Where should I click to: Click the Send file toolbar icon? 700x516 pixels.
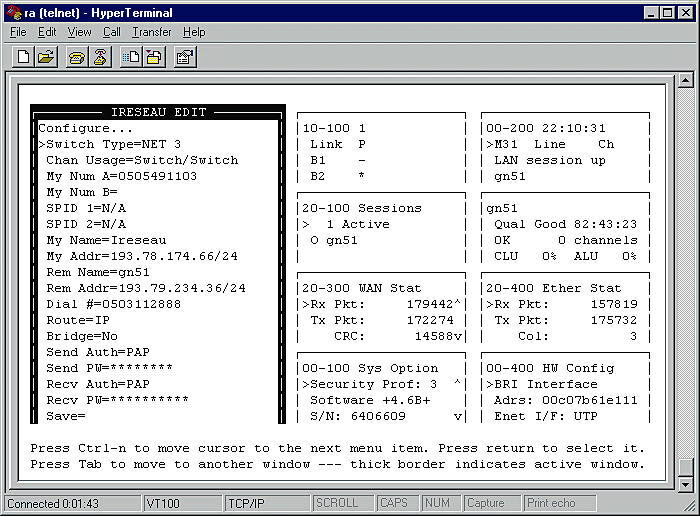[x=131, y=57]
